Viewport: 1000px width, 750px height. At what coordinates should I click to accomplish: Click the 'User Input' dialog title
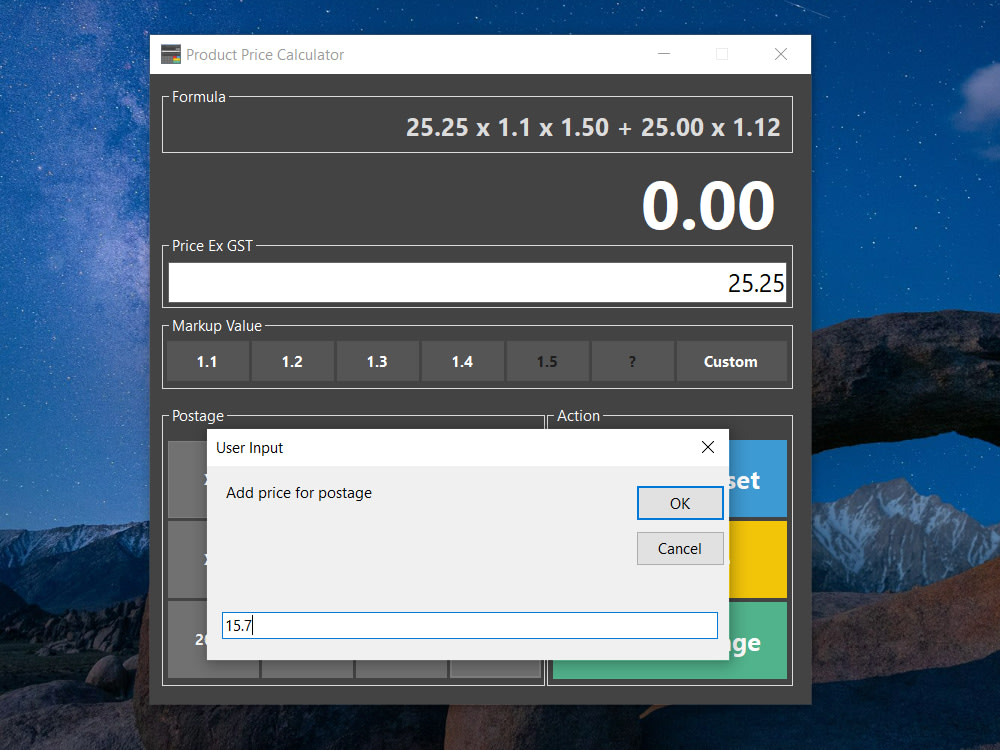coord(249,448)
